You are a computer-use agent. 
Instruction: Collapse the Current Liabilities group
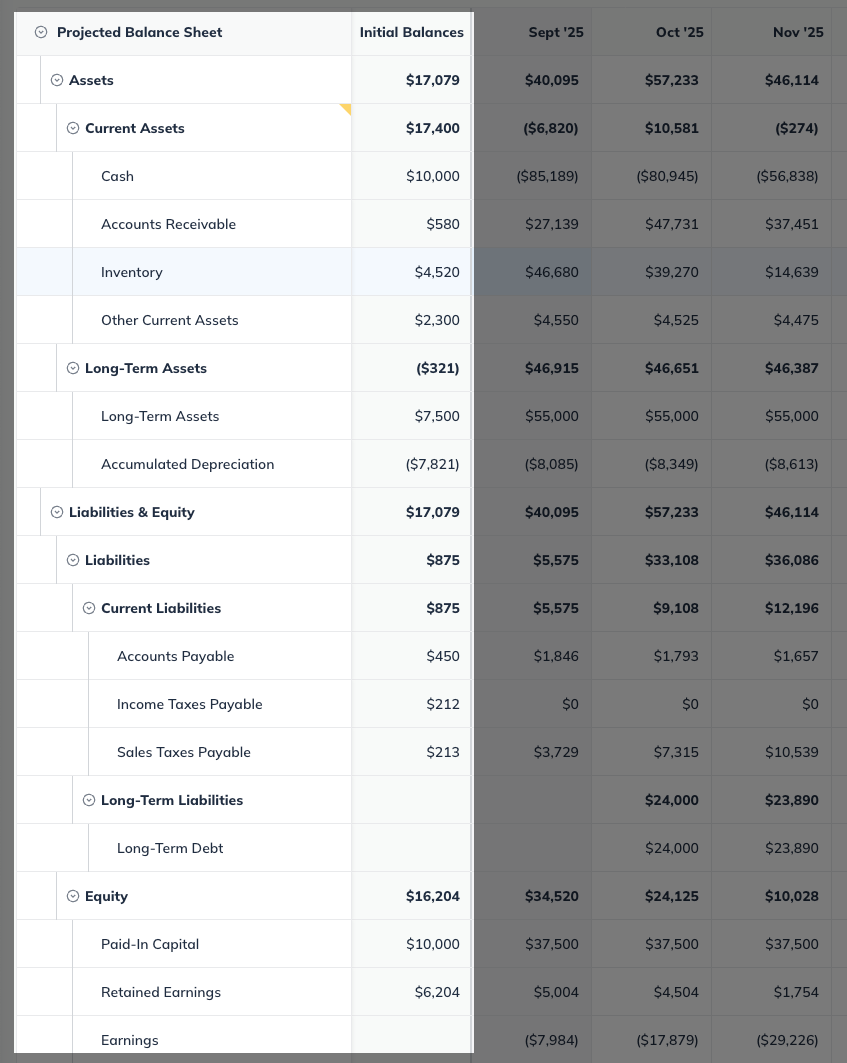click(x=89, y=608)
